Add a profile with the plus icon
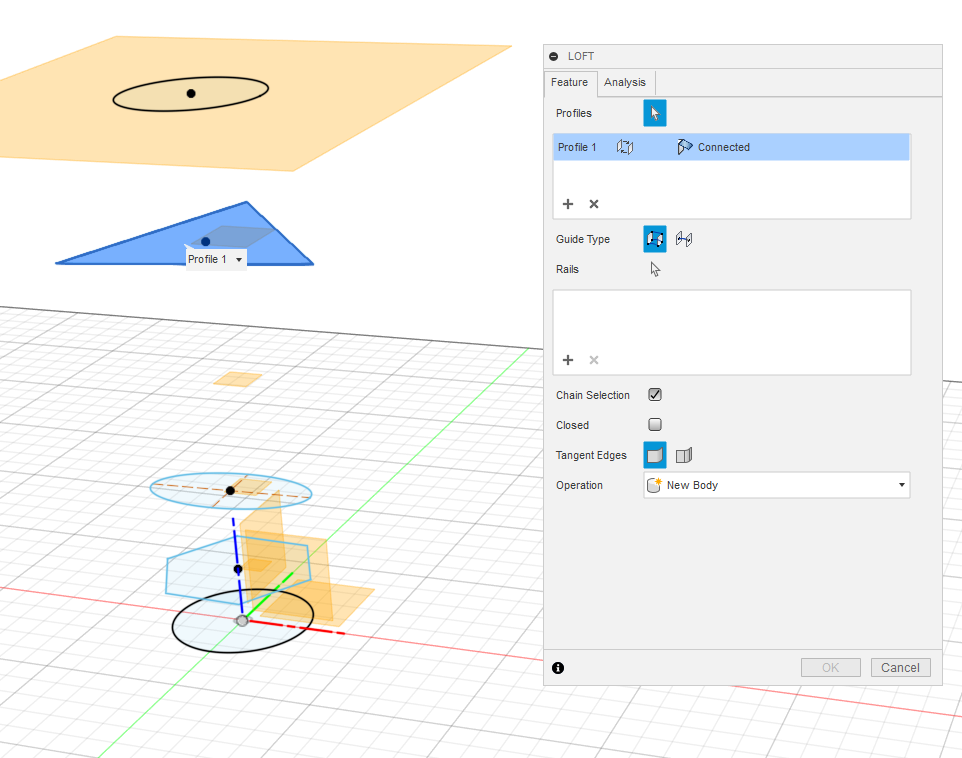Screen dimensions: 962x758 pyautogui.click(x=568, y=204)
